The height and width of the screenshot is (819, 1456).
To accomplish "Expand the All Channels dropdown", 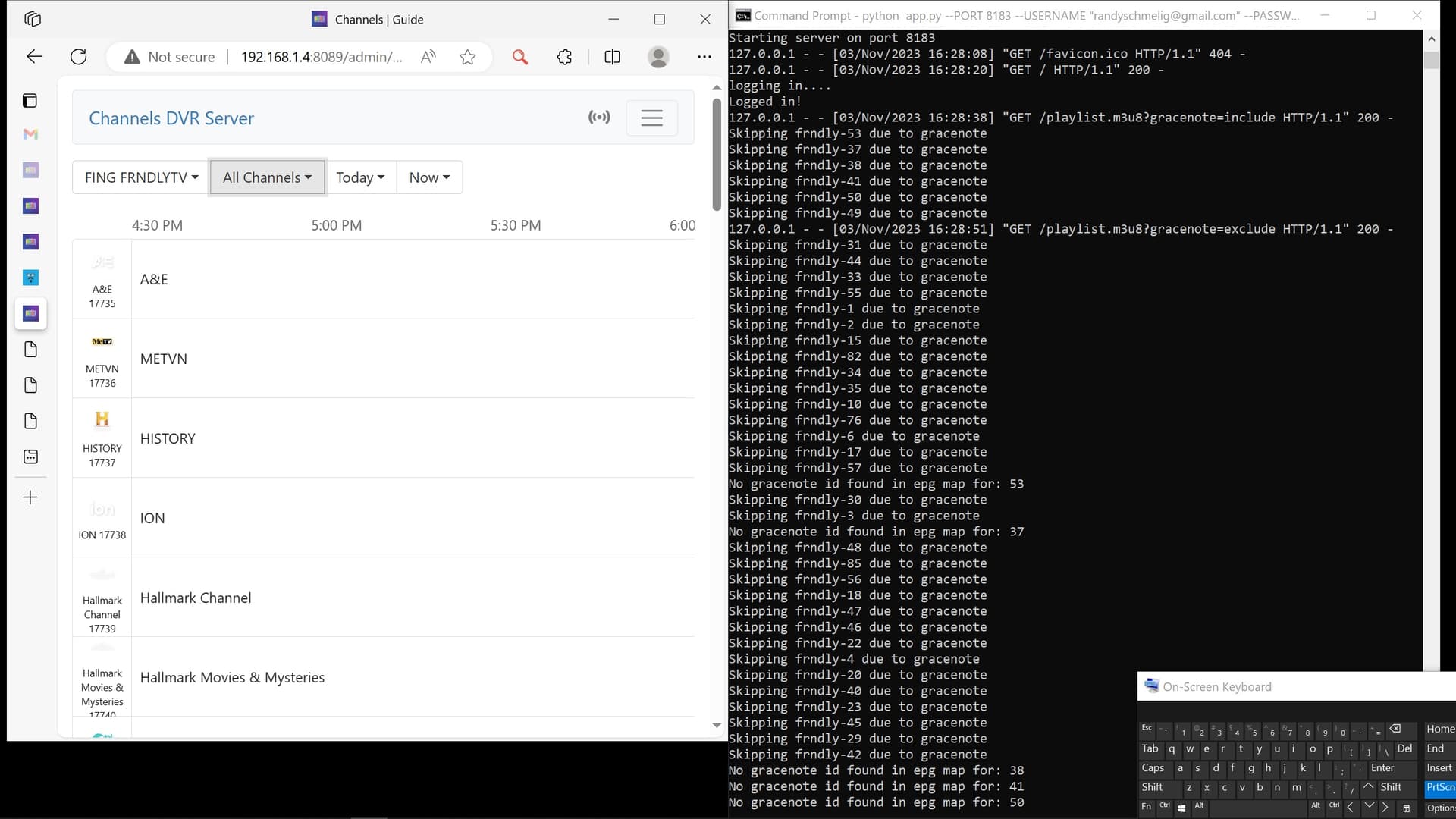I will point(267,177).
